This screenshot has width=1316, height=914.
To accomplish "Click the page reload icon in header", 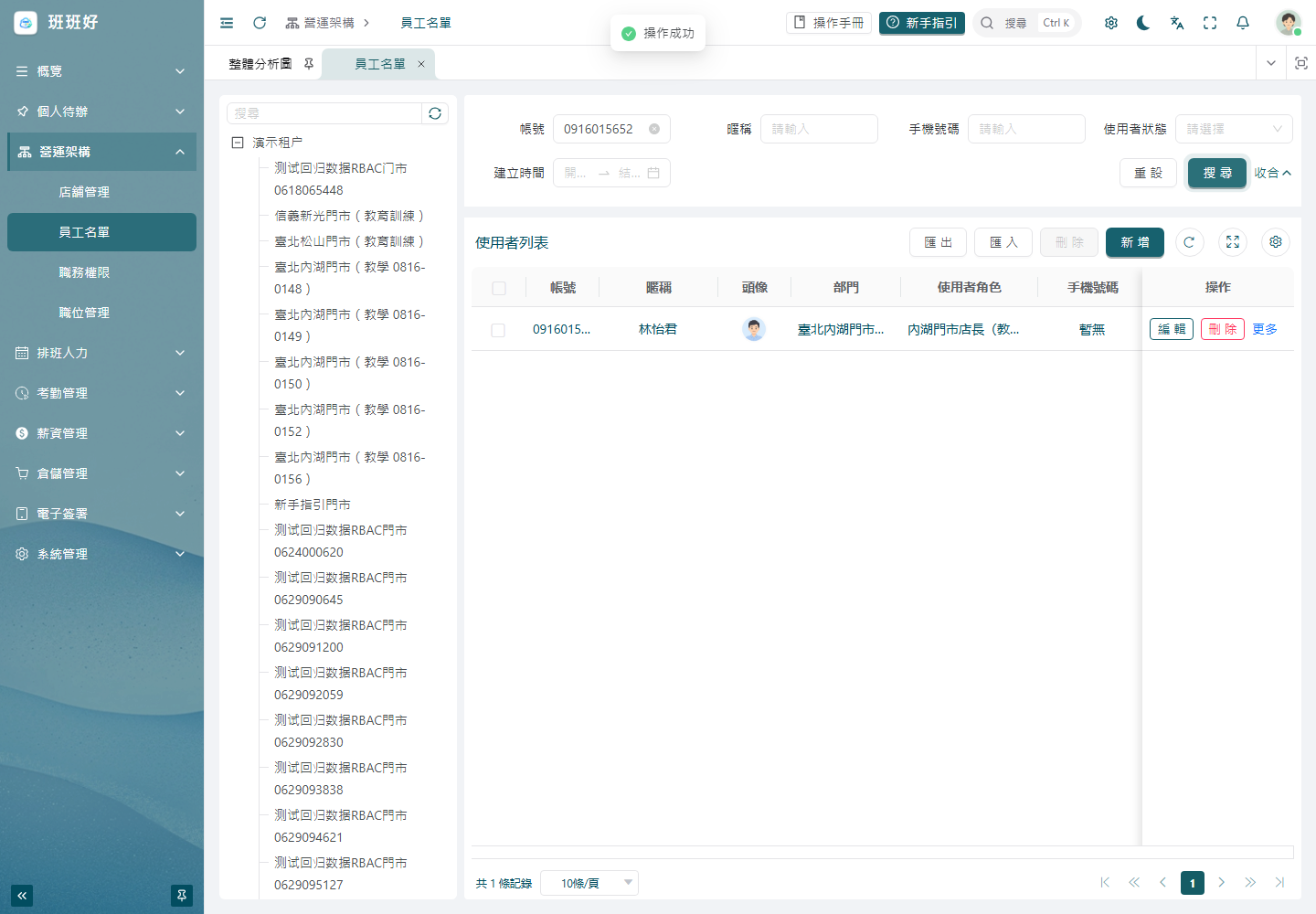I will pyautogui.click(x=260, y=23).
